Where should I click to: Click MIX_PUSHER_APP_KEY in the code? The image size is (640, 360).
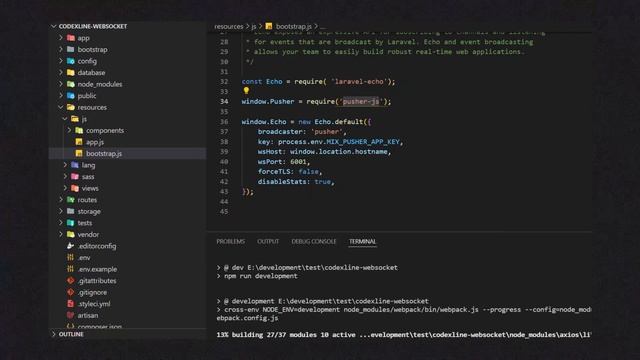(363, 142)
